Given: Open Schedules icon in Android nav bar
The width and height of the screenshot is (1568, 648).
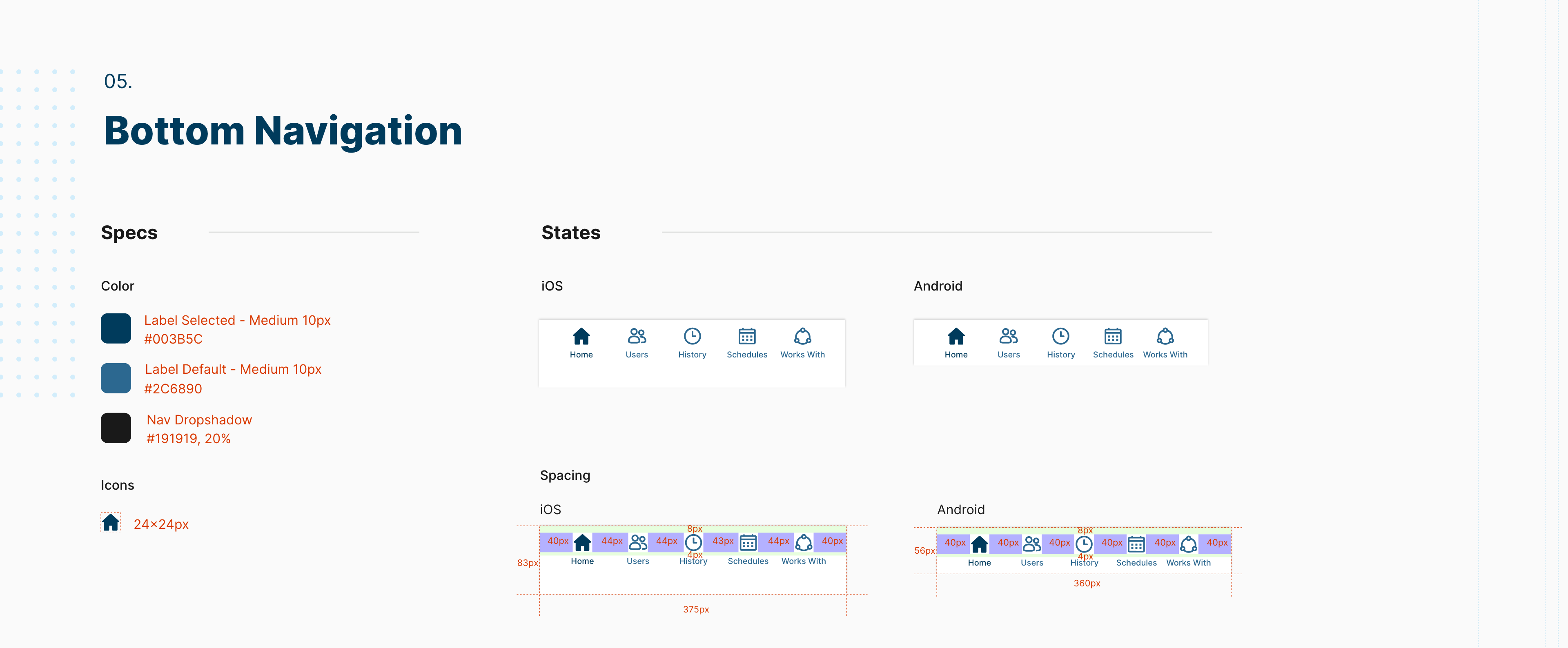Looking at the screenshot, I should pyautogui.click(x=1113, y=336).
